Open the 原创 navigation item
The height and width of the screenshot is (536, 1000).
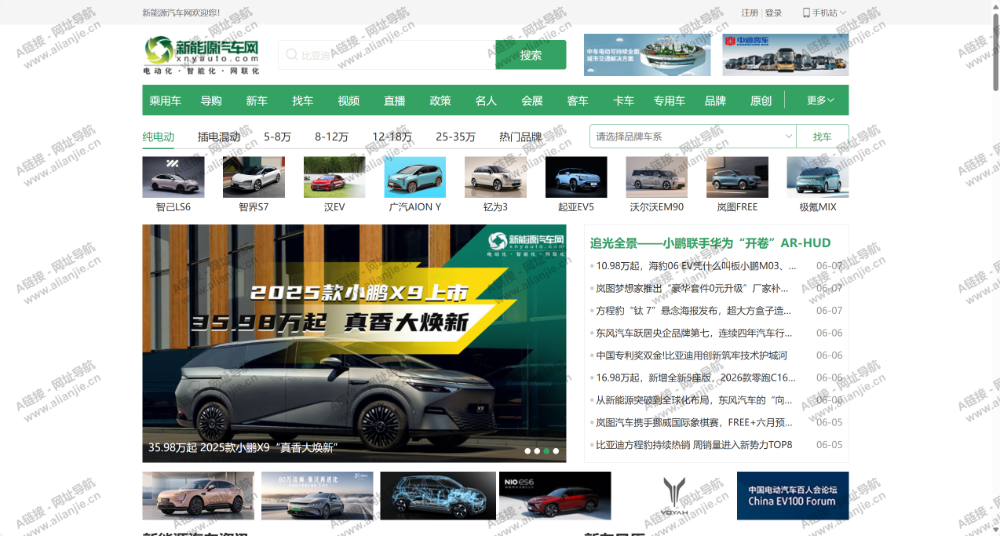tap(761, 100)
